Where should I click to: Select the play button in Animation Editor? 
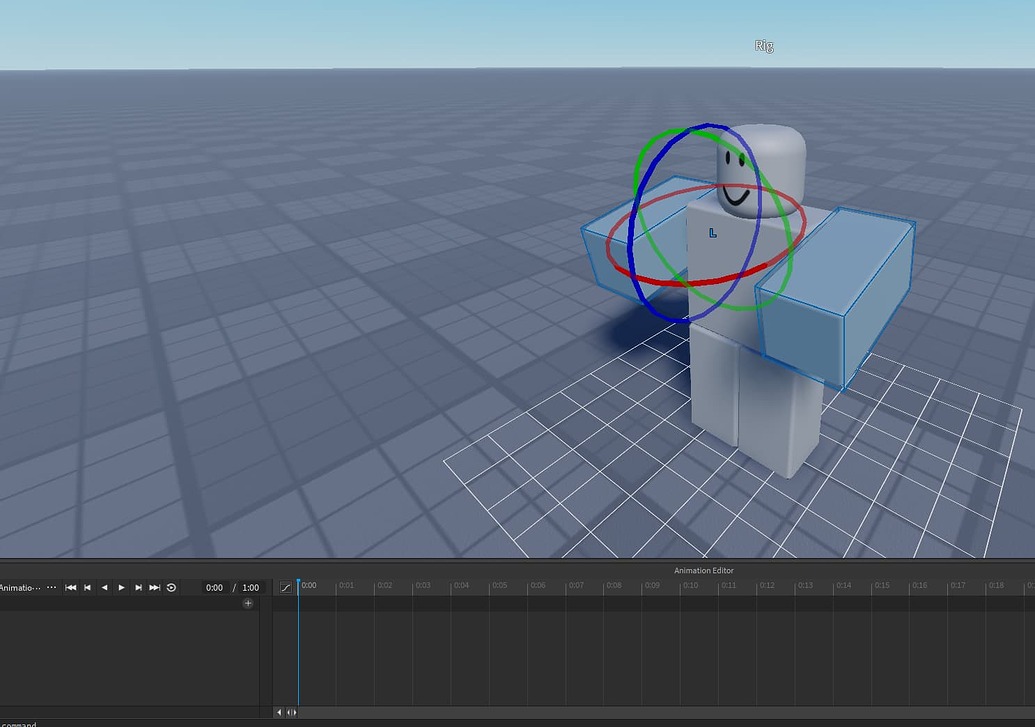coord(121,587)
